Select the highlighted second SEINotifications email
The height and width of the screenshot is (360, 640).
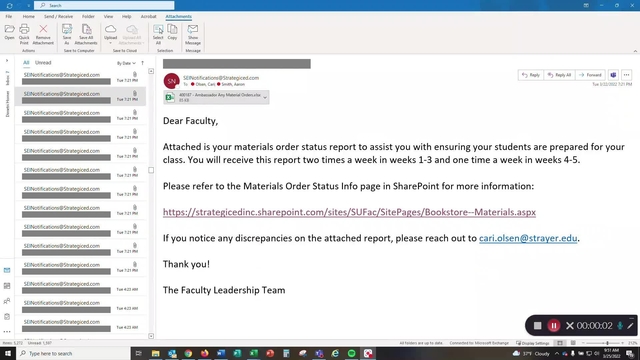(80, 96)
